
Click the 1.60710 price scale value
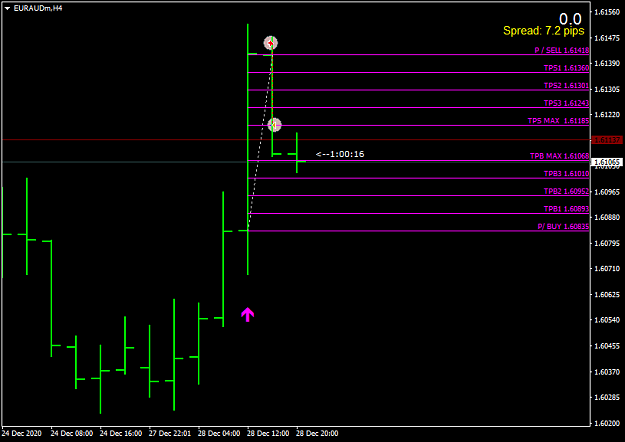click(607, 269)
